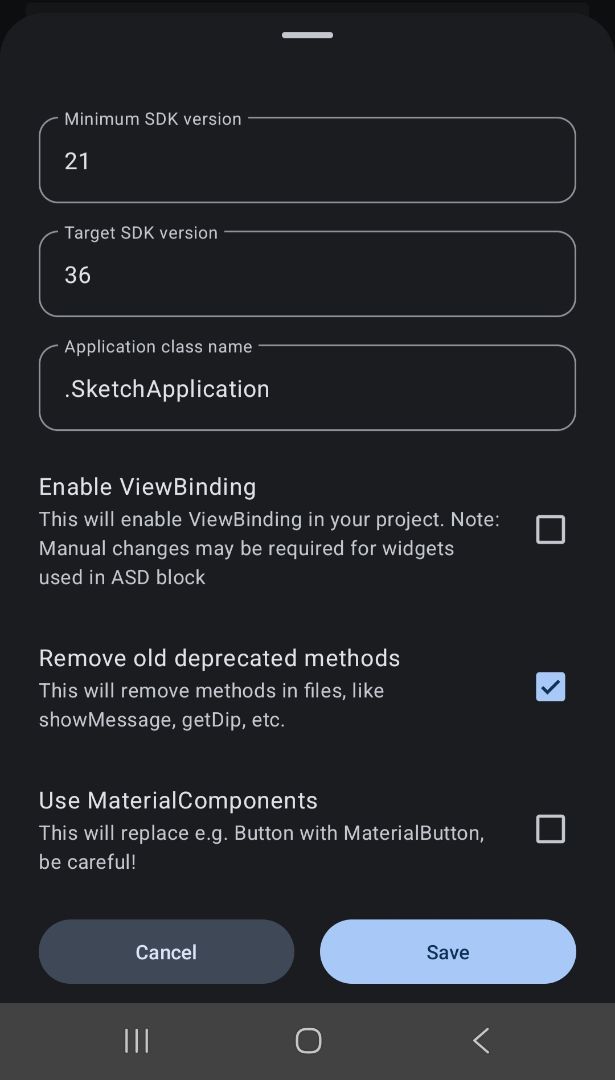Click the Cancel button
The image size is (615, 1080).
pos(166,952)
